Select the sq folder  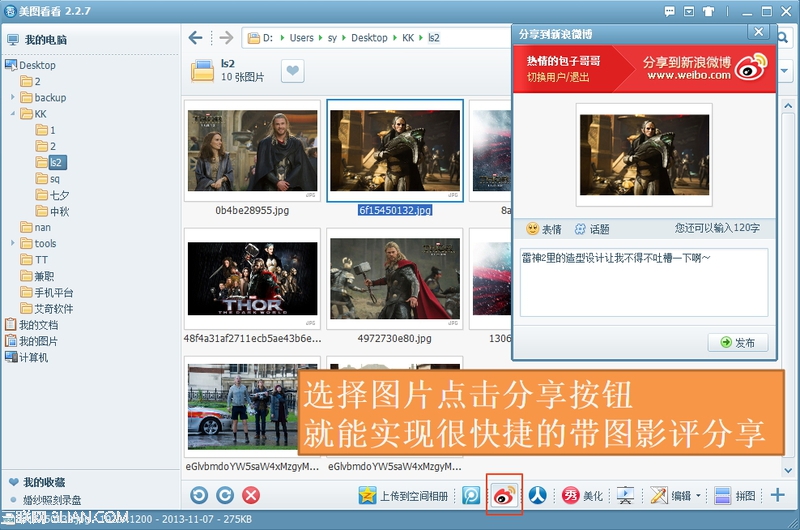48,179
